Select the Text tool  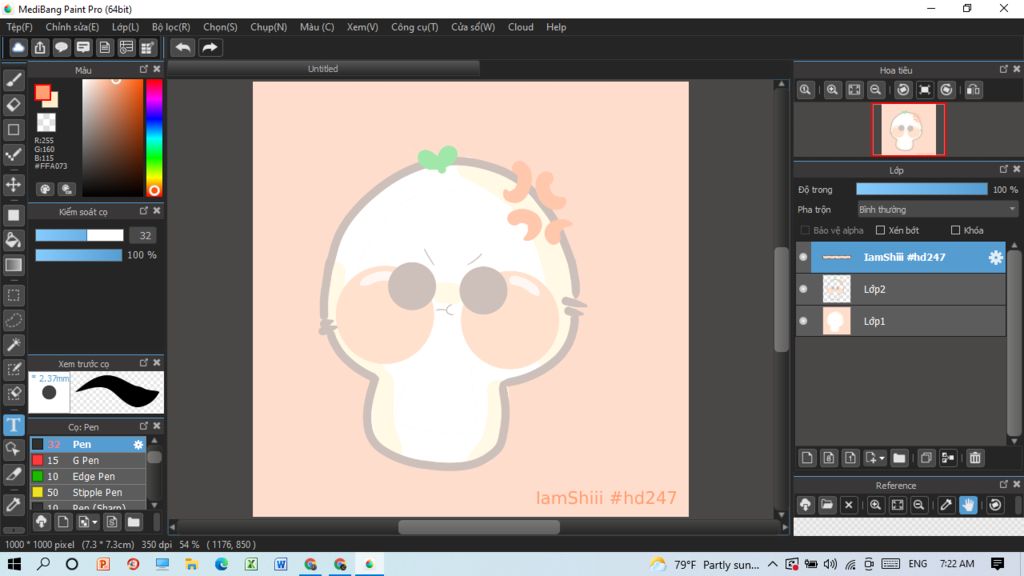point(14,425)
